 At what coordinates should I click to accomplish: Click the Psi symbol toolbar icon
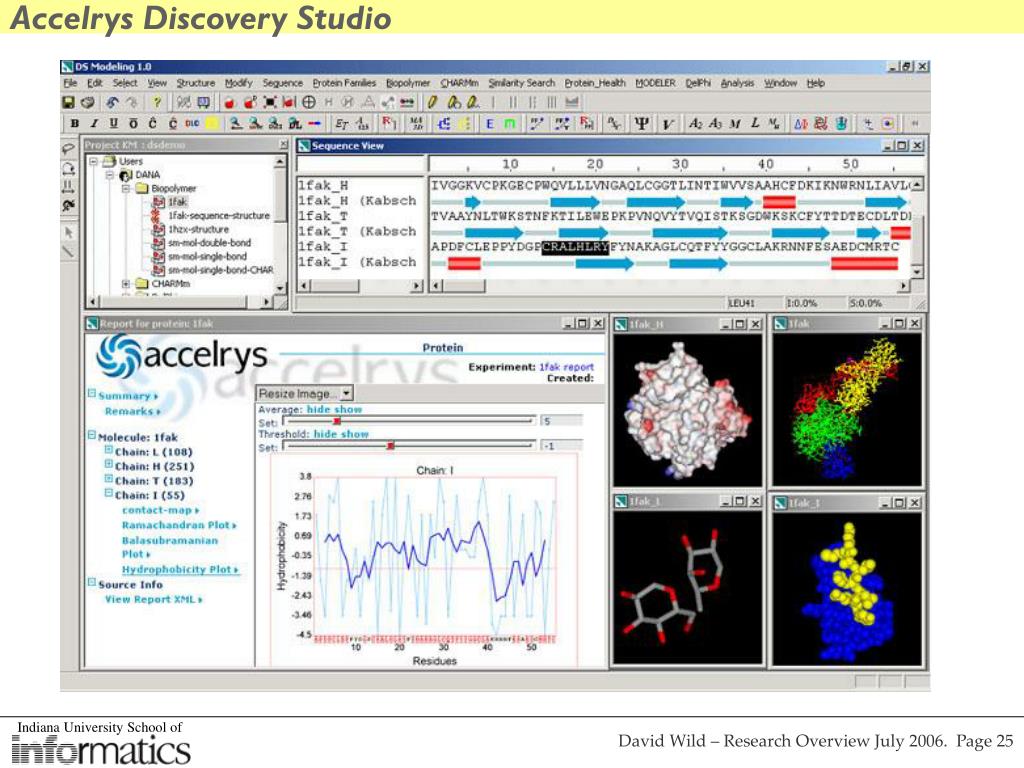point(641,123)
